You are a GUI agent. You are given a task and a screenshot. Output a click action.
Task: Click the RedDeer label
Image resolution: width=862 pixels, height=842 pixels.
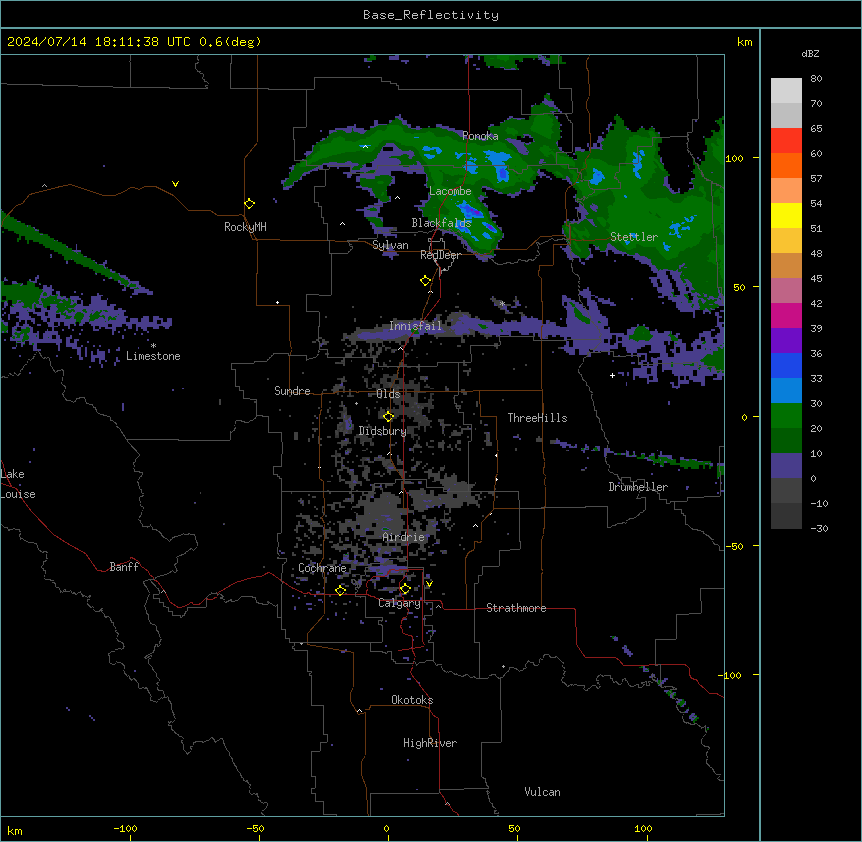(x=440, y=255)
